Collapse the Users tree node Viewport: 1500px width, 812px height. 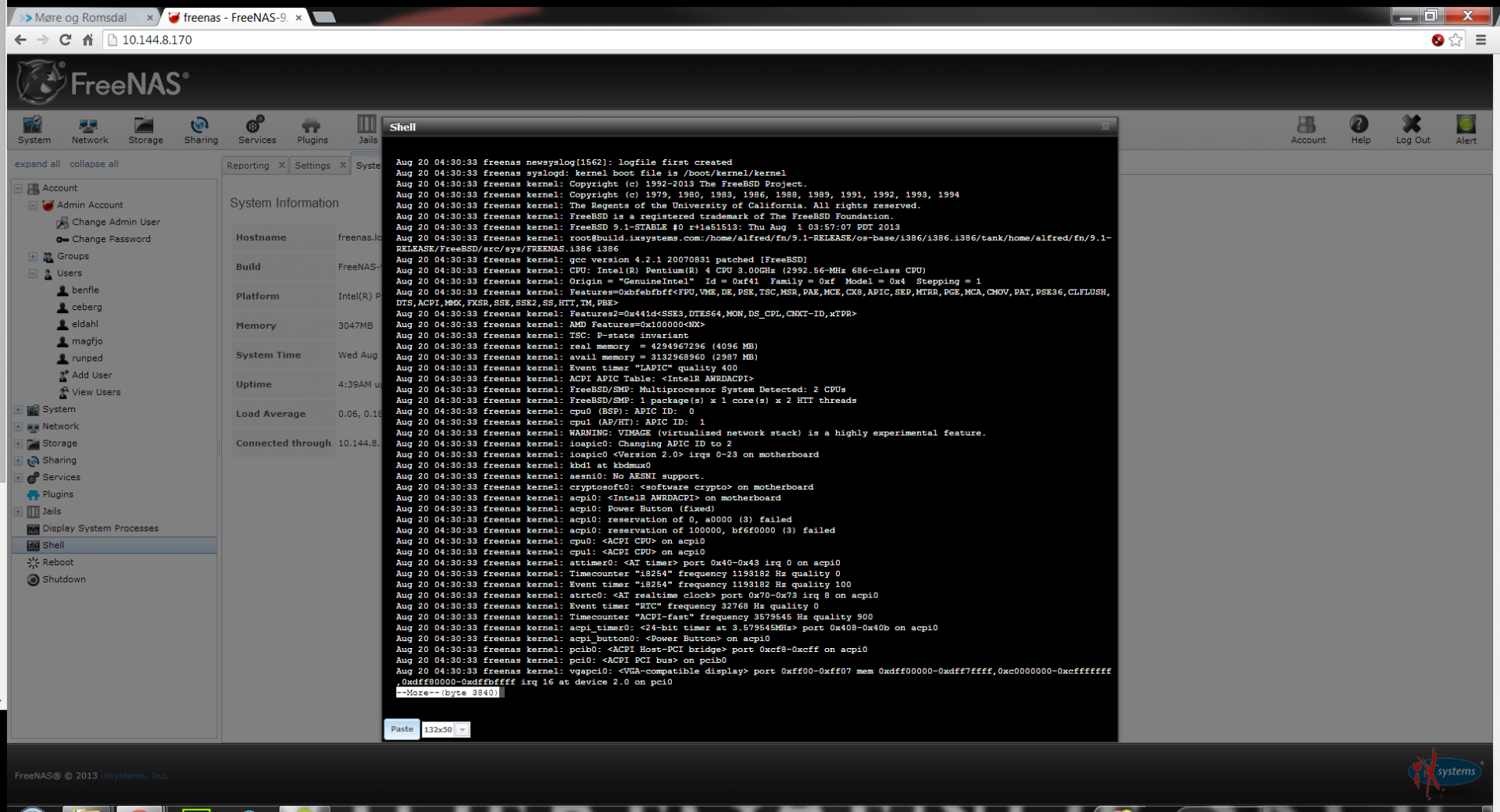point(33,273)
